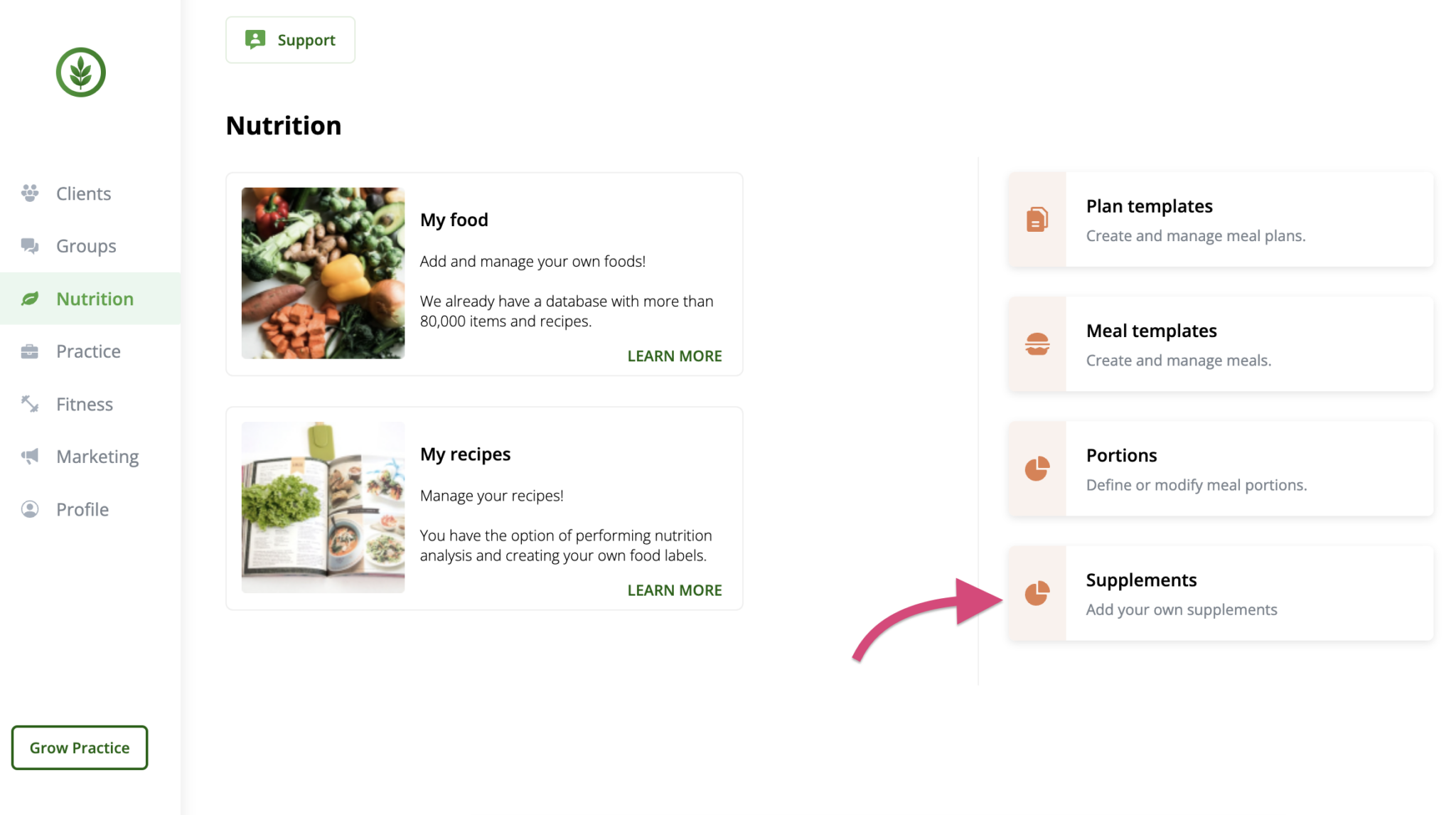This screenshot has width=1456, height=815.
Task: Follow LEARN MORE link under My food
Action: click(x=675, y=356)
